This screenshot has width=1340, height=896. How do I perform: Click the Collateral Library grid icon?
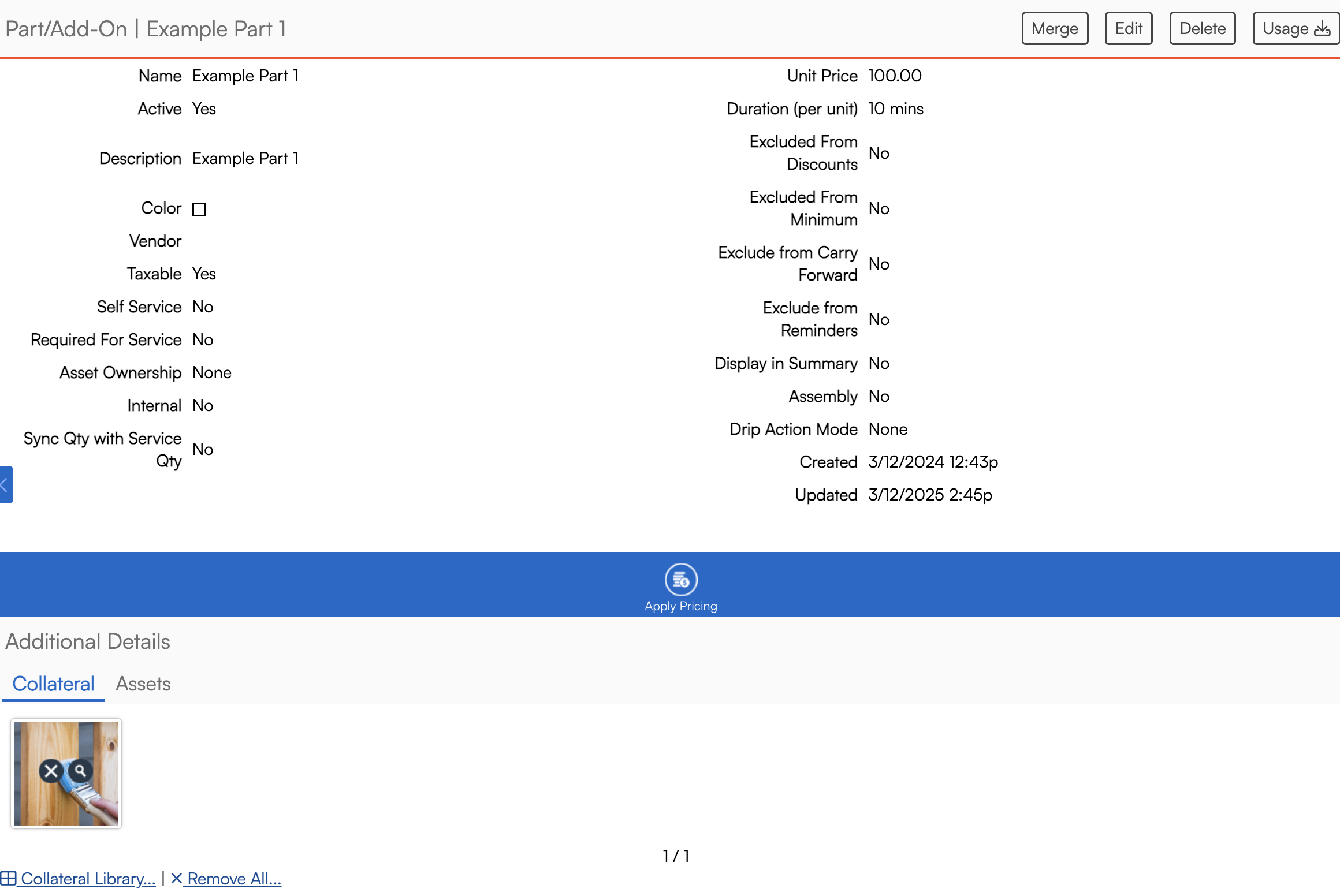(x=8, y=878)
